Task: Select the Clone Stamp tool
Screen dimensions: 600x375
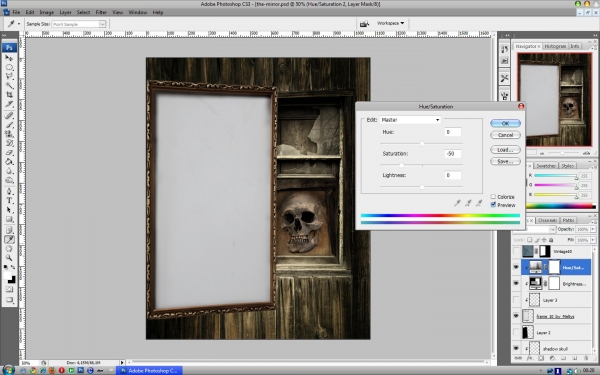Action: 9,134
